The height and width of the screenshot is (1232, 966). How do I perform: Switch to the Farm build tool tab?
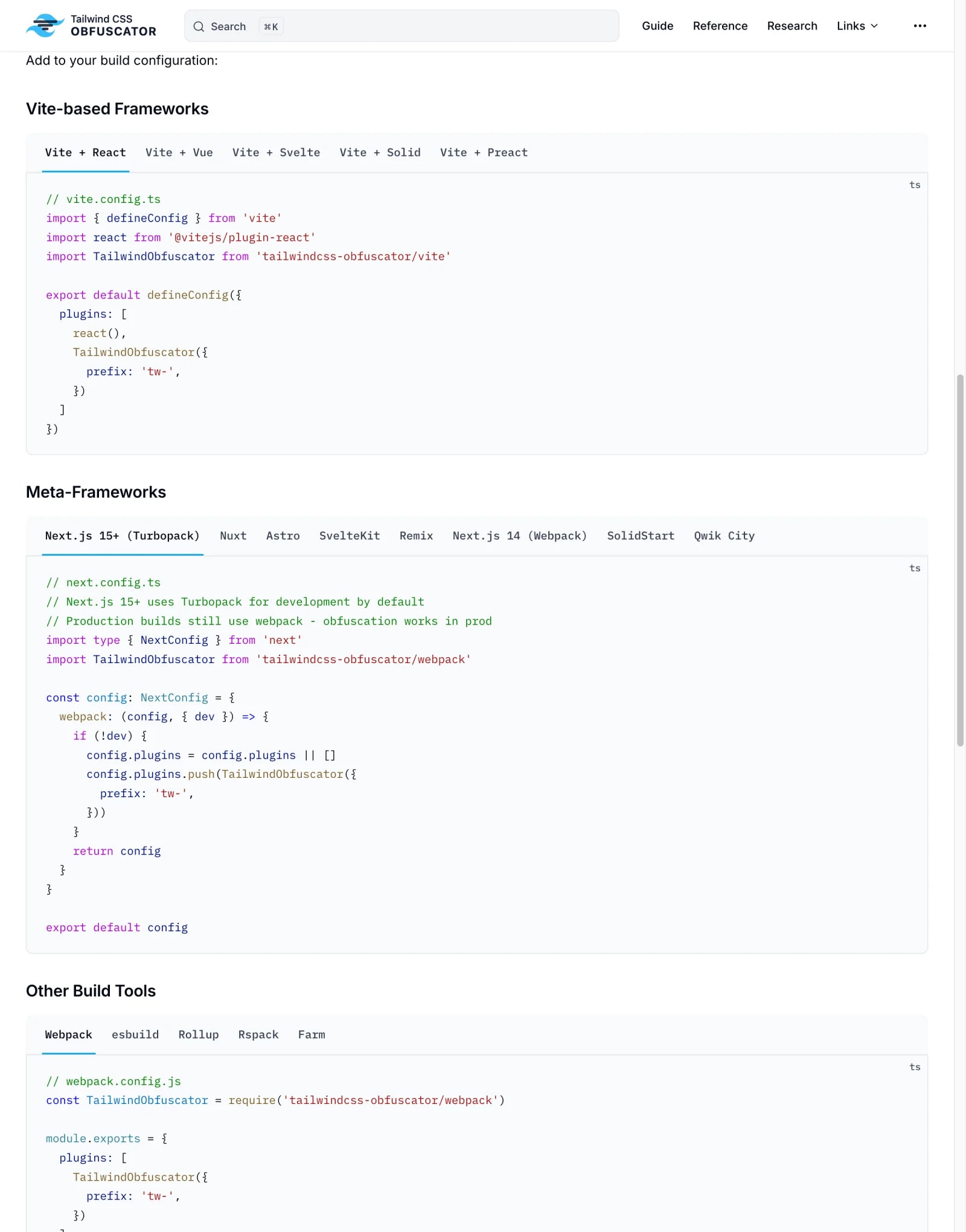click(311, 1035)
